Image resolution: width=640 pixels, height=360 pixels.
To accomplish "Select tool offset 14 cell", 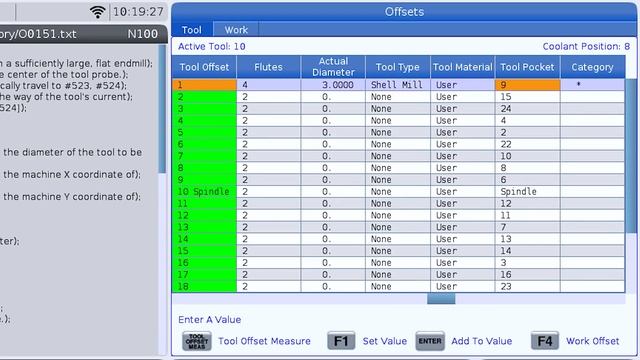I will [204, 239].
